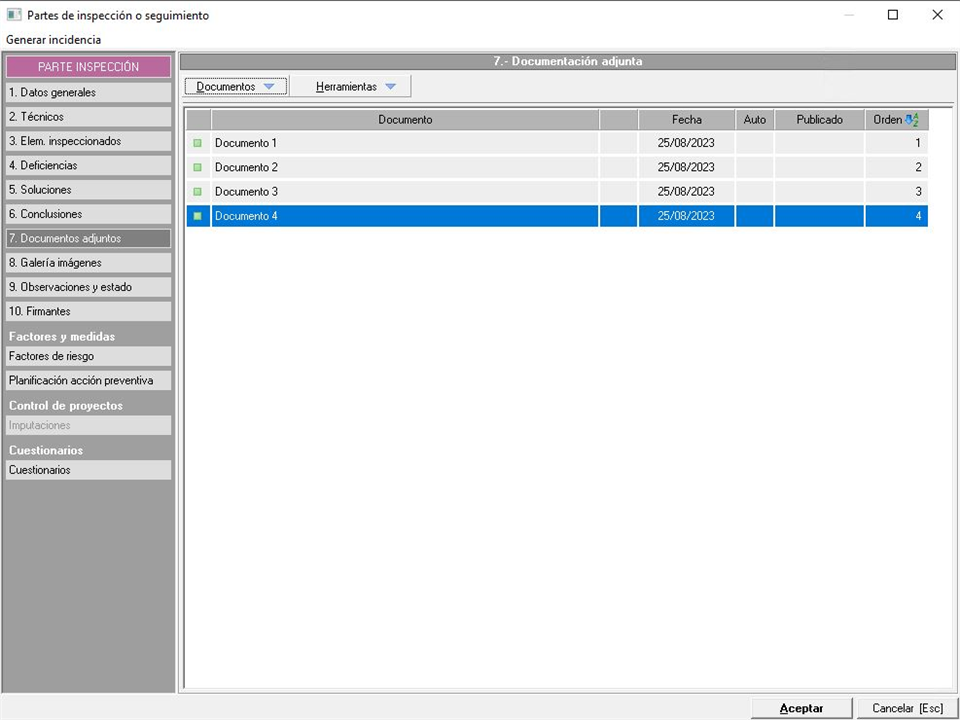Click the status icon of selected Documento 4
The height and width of the screenshot is (720, 960).
197,216
